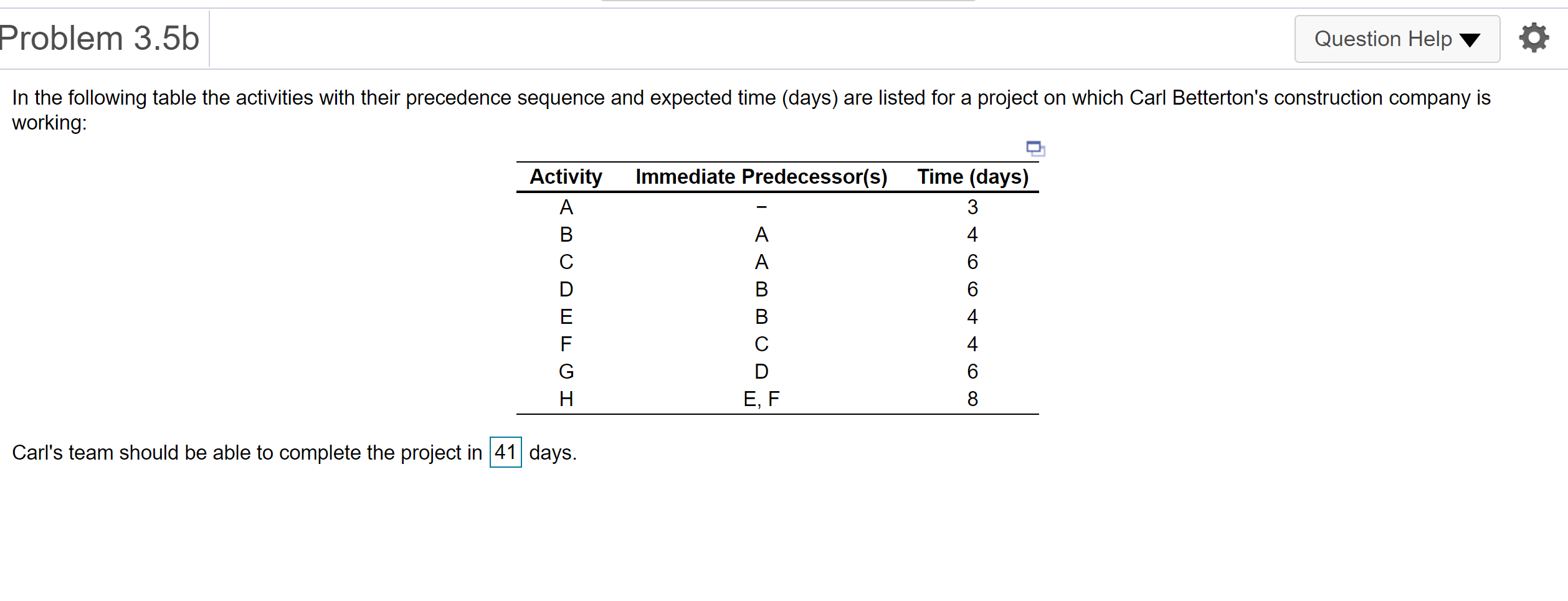The width and height of the screenshot is (1568, 601).
Task: Select activity H row in the table
Action: tap(566, 399)
